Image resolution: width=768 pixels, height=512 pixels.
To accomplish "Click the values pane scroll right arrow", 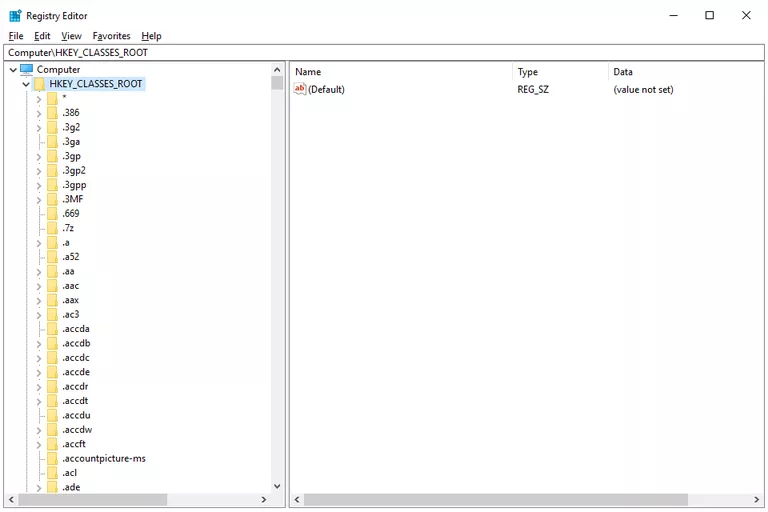I will [x=757, y=500].
